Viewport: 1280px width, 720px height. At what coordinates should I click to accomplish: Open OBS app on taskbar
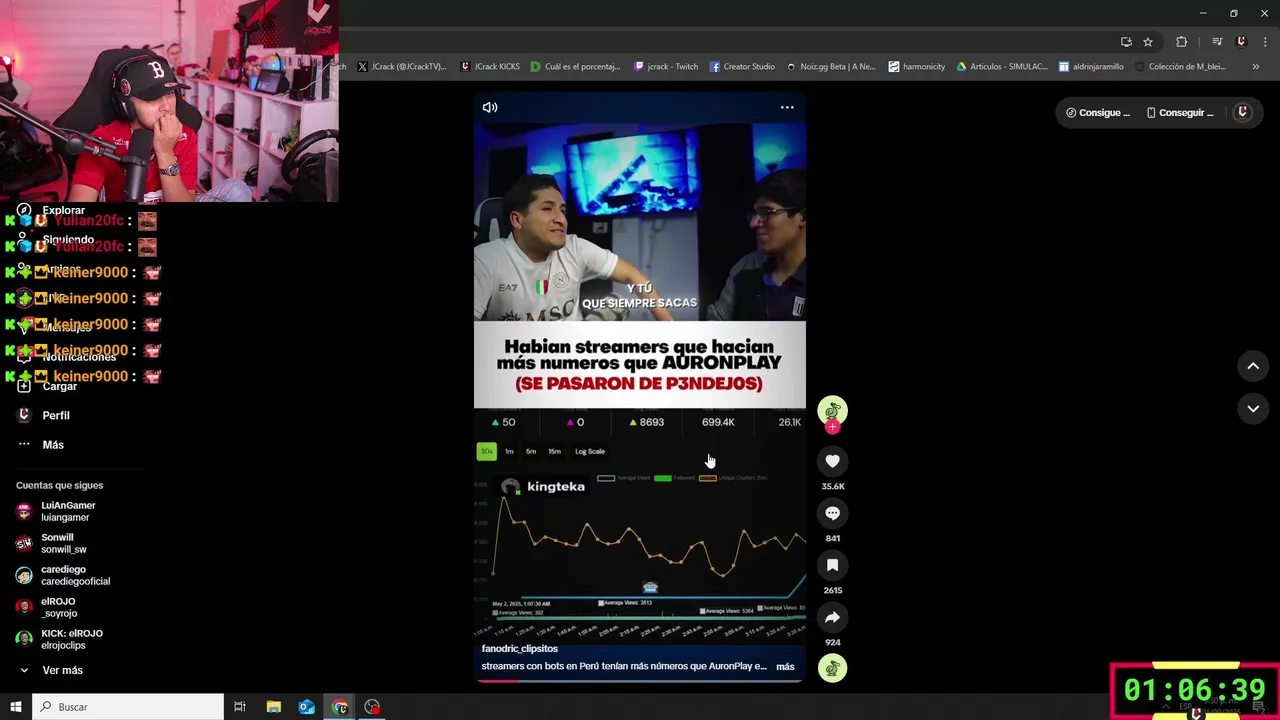372,707
